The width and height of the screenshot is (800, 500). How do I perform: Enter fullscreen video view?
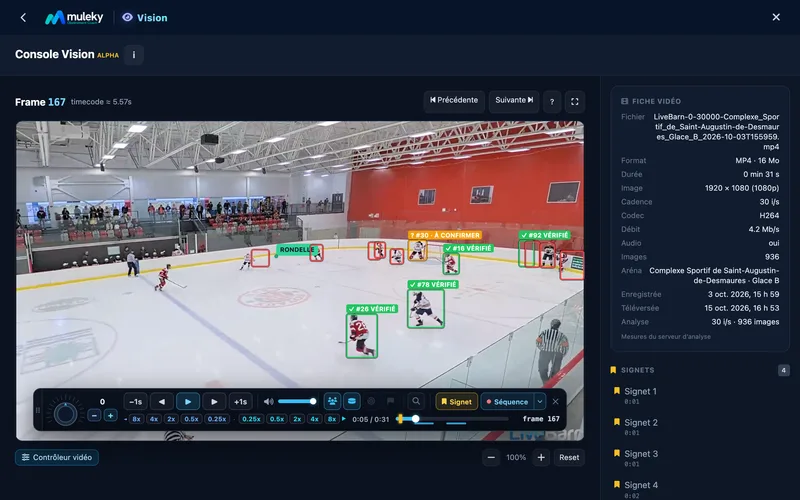[574, 101]
